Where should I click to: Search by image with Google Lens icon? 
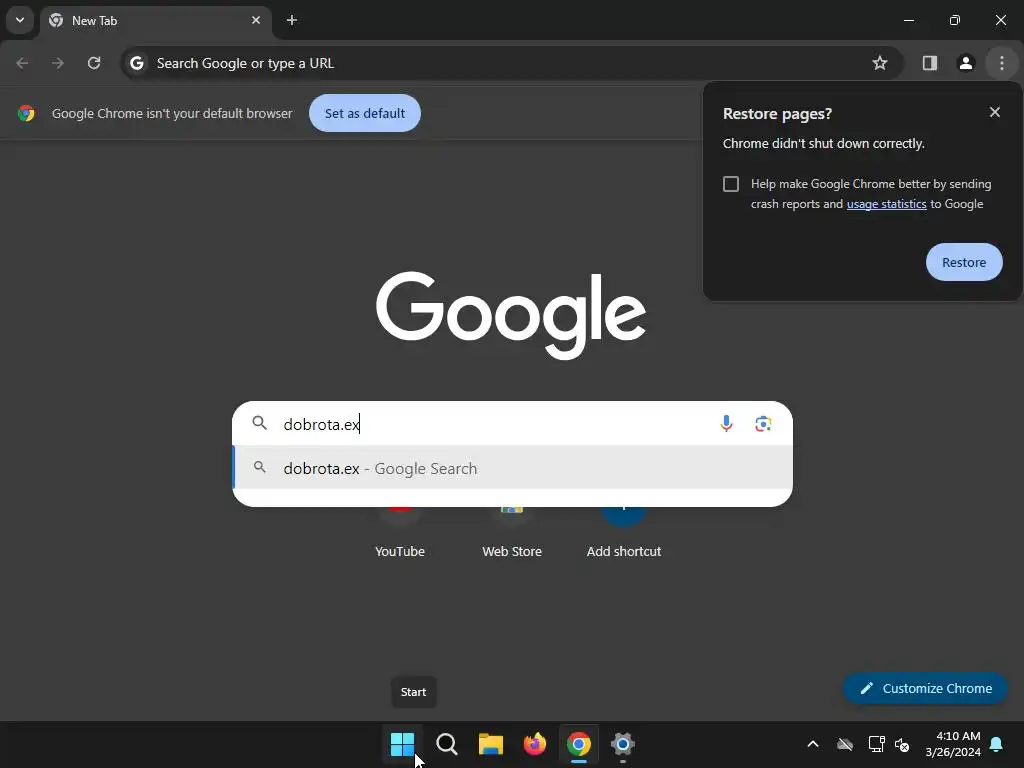[763, 424]
